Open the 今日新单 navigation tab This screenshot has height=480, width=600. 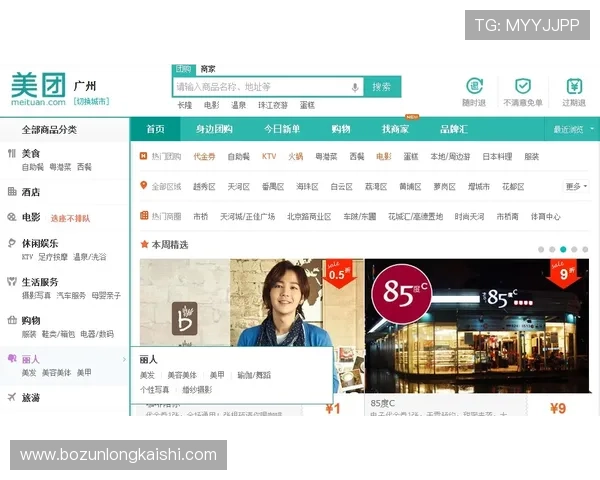(x=282, y=129)
